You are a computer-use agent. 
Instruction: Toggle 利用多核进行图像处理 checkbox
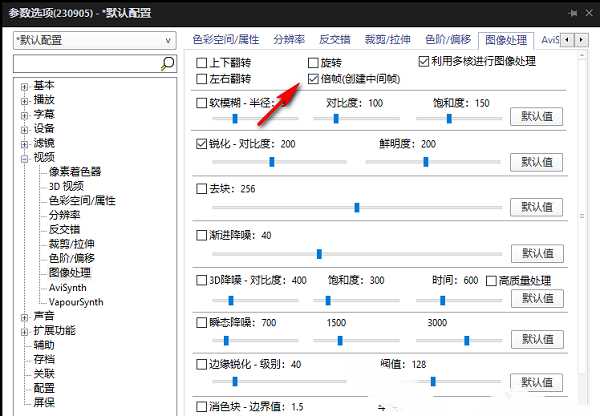[424, 61]
